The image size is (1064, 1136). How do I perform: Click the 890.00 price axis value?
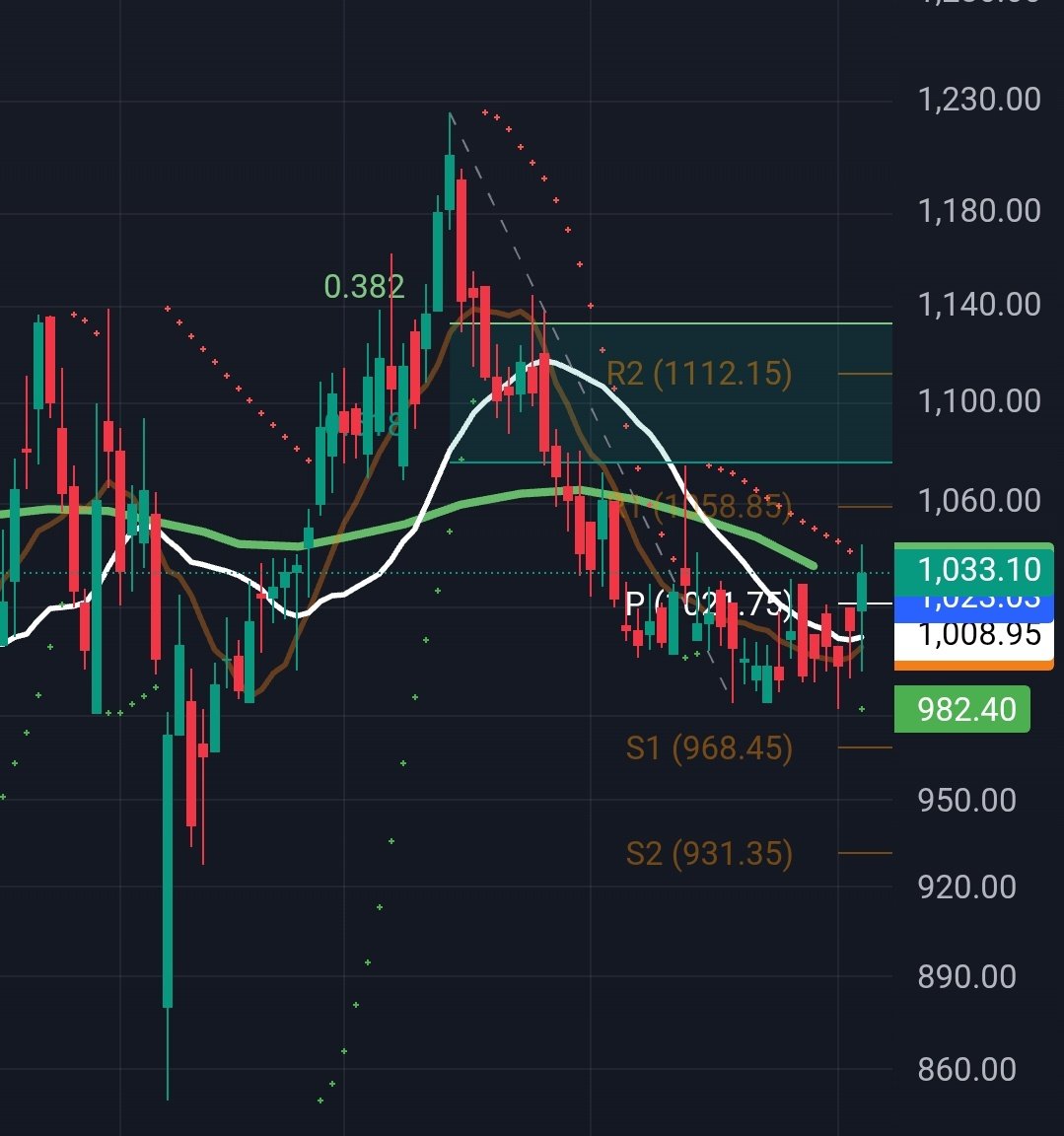tap(967, 977)
